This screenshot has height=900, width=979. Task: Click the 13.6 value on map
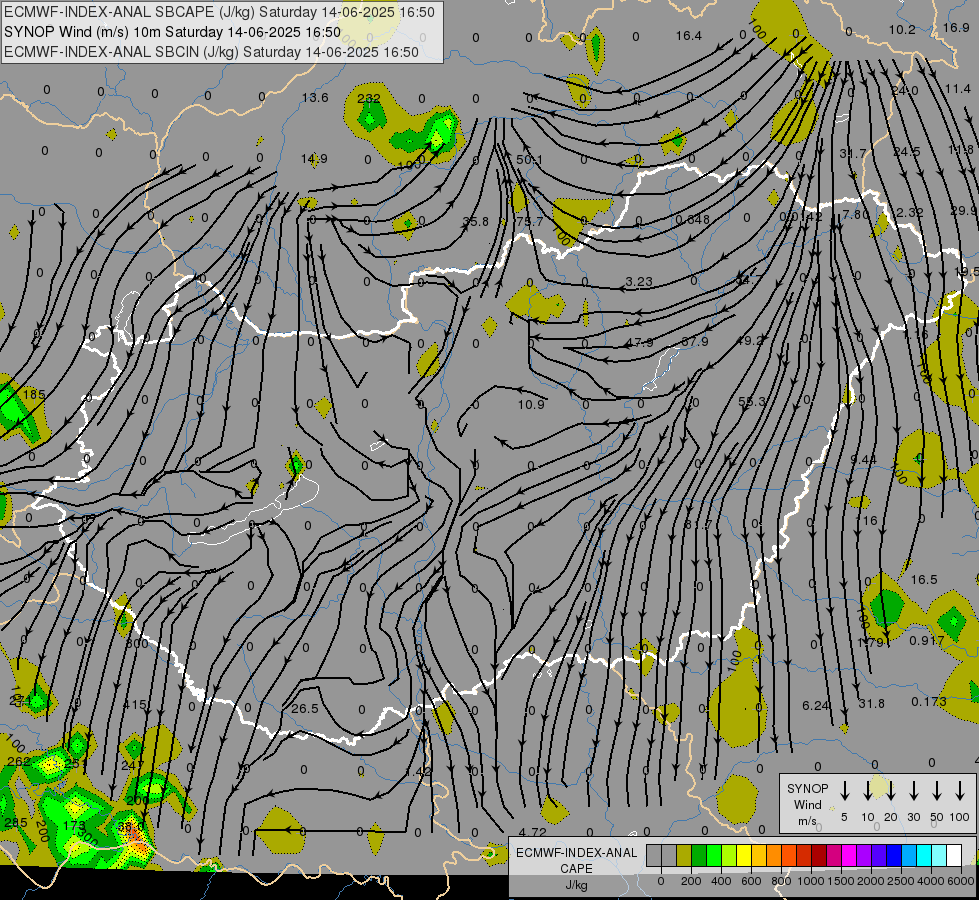click(315, 97)
